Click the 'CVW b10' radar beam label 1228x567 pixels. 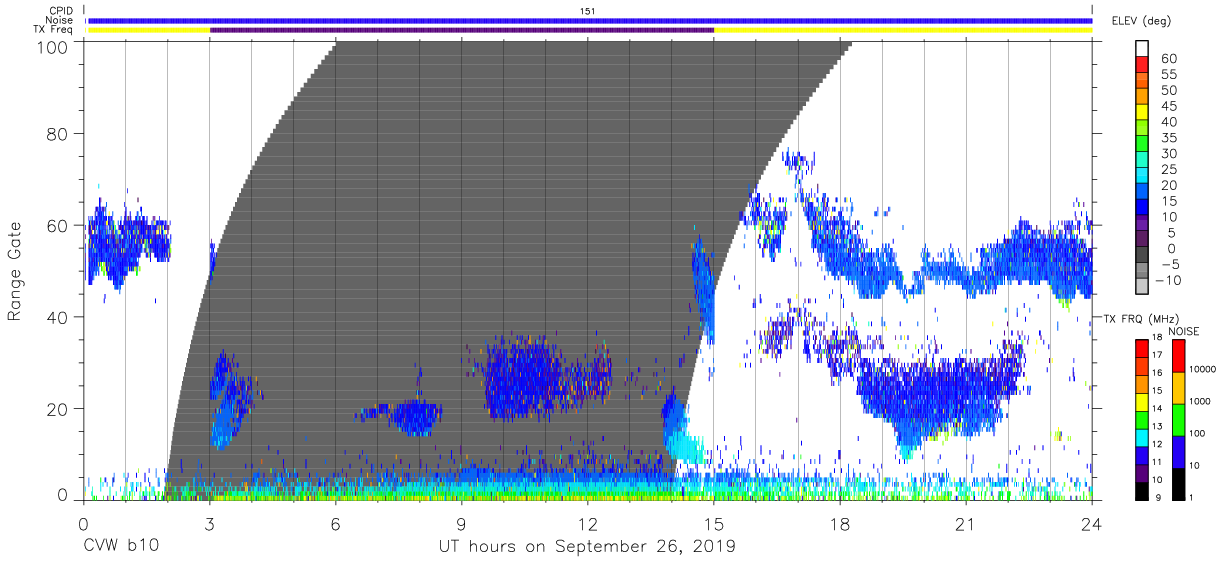click(119, 547)
